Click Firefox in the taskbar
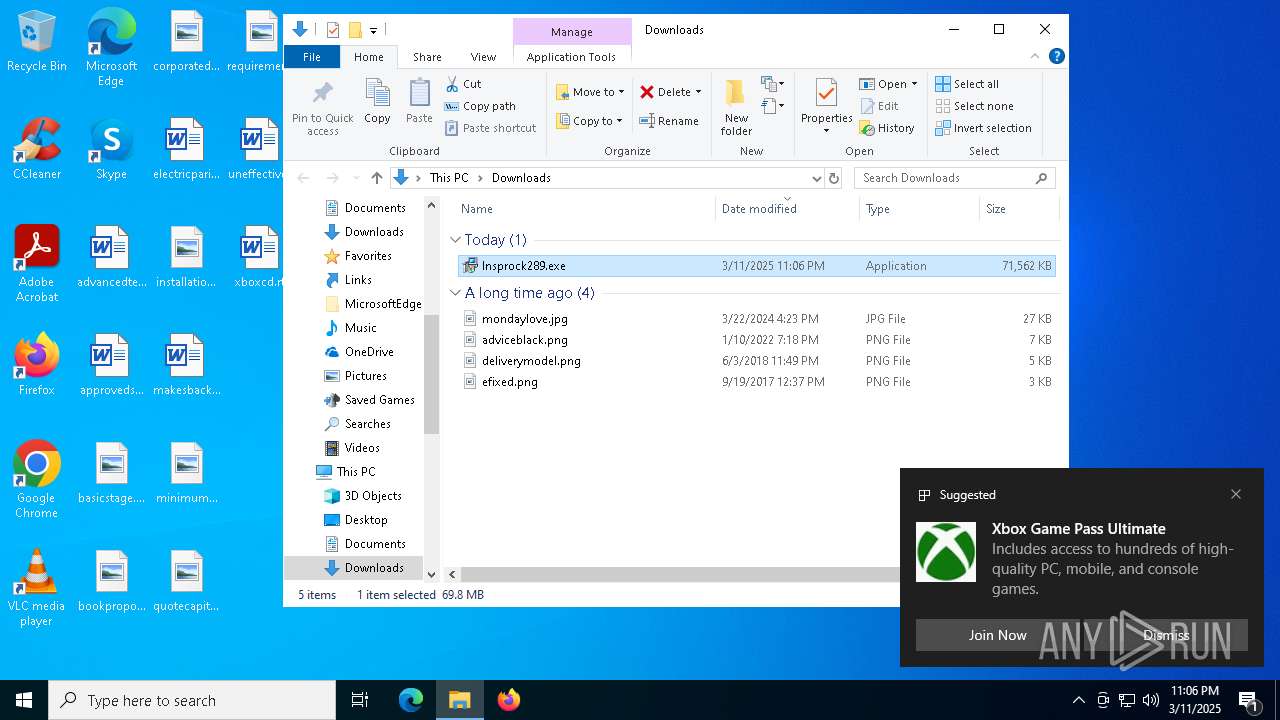The width and height of the screenshot is (1280, 720). pos(509,700)
